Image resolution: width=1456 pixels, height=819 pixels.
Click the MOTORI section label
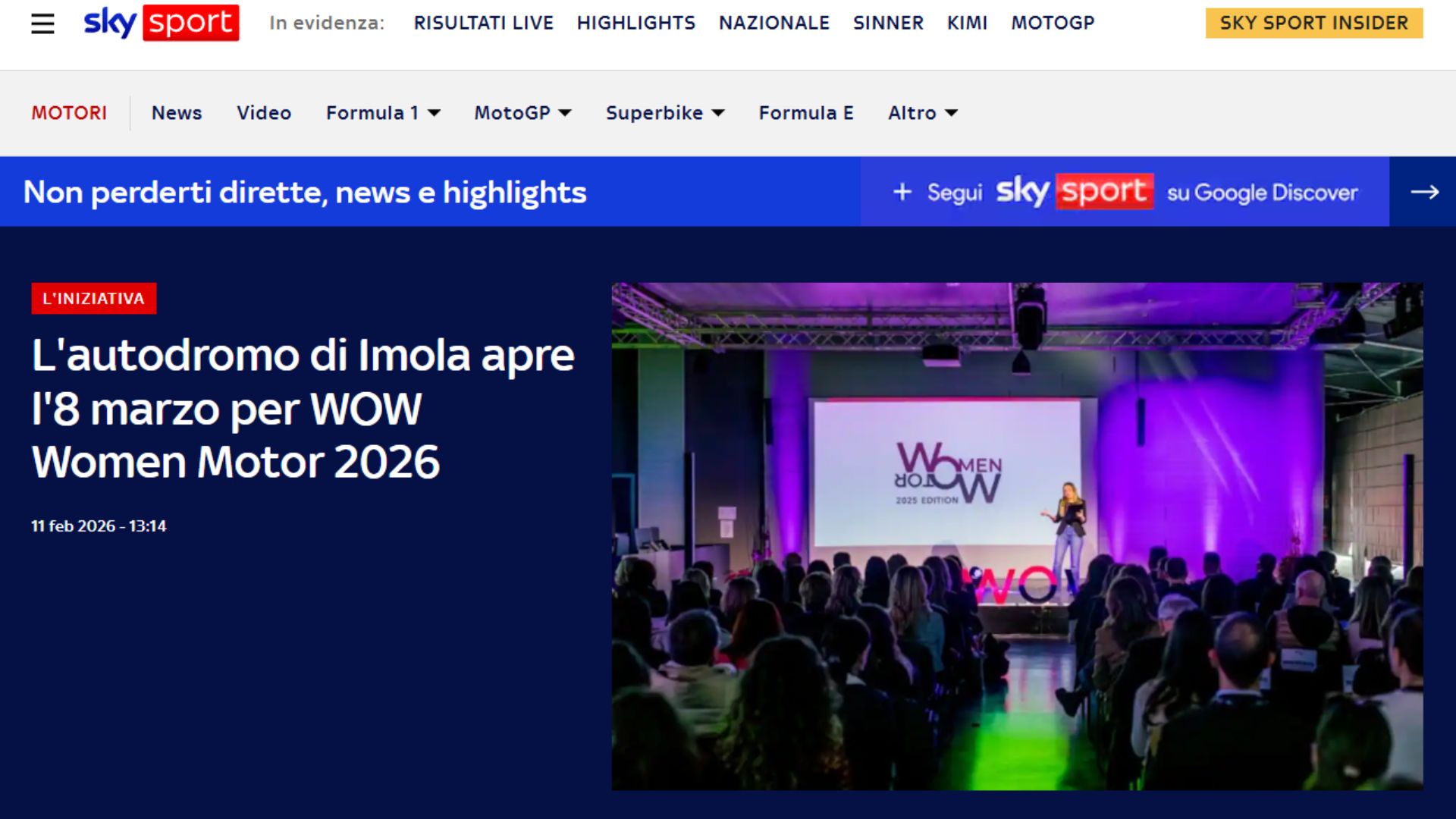click(x=69, y=113)
